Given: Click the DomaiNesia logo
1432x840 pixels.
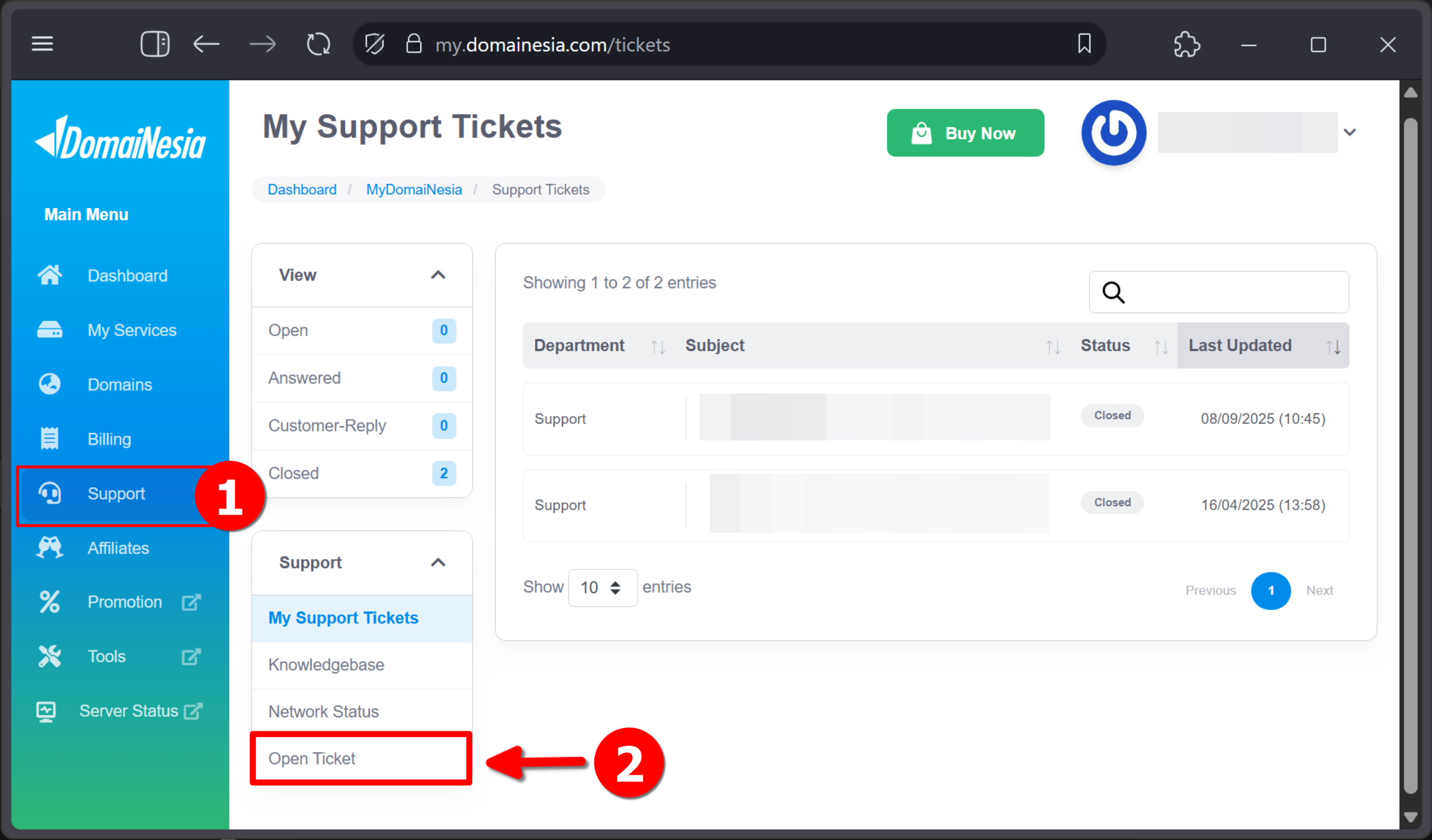Looking at the screenshot, I should click(x=120, y=139).
